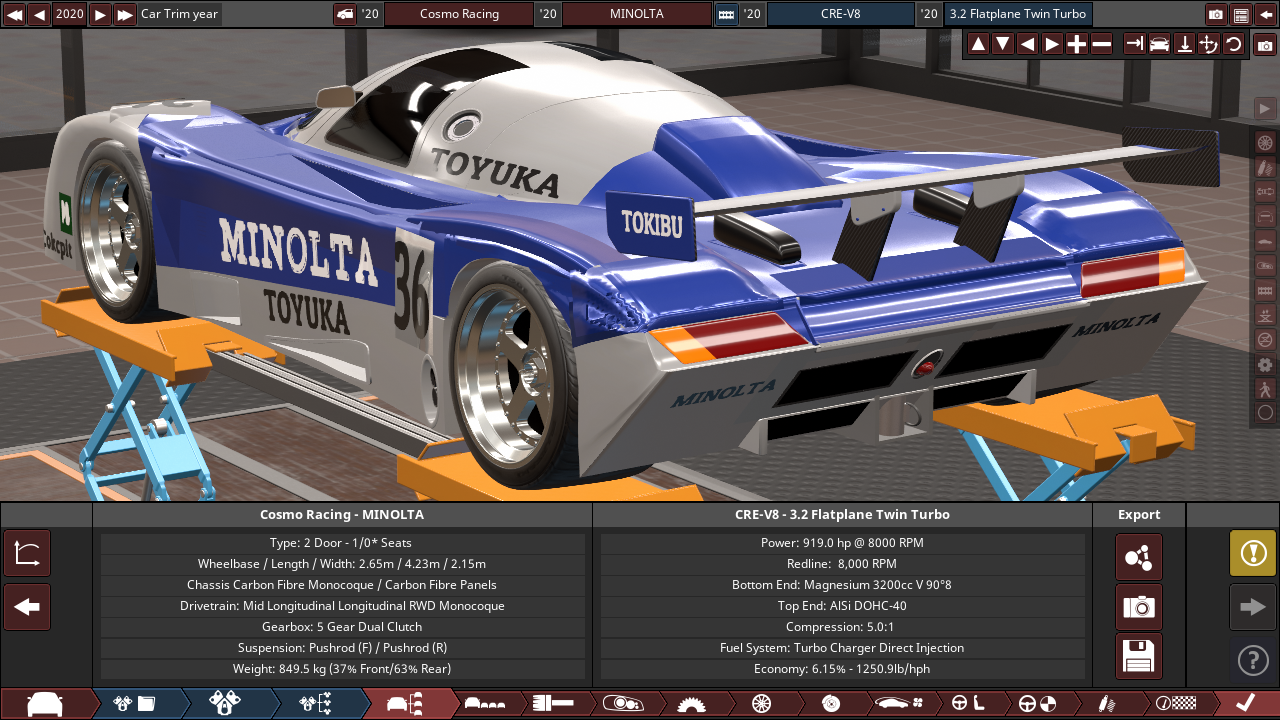Save car with floppy disk icon

(1139, 656)
